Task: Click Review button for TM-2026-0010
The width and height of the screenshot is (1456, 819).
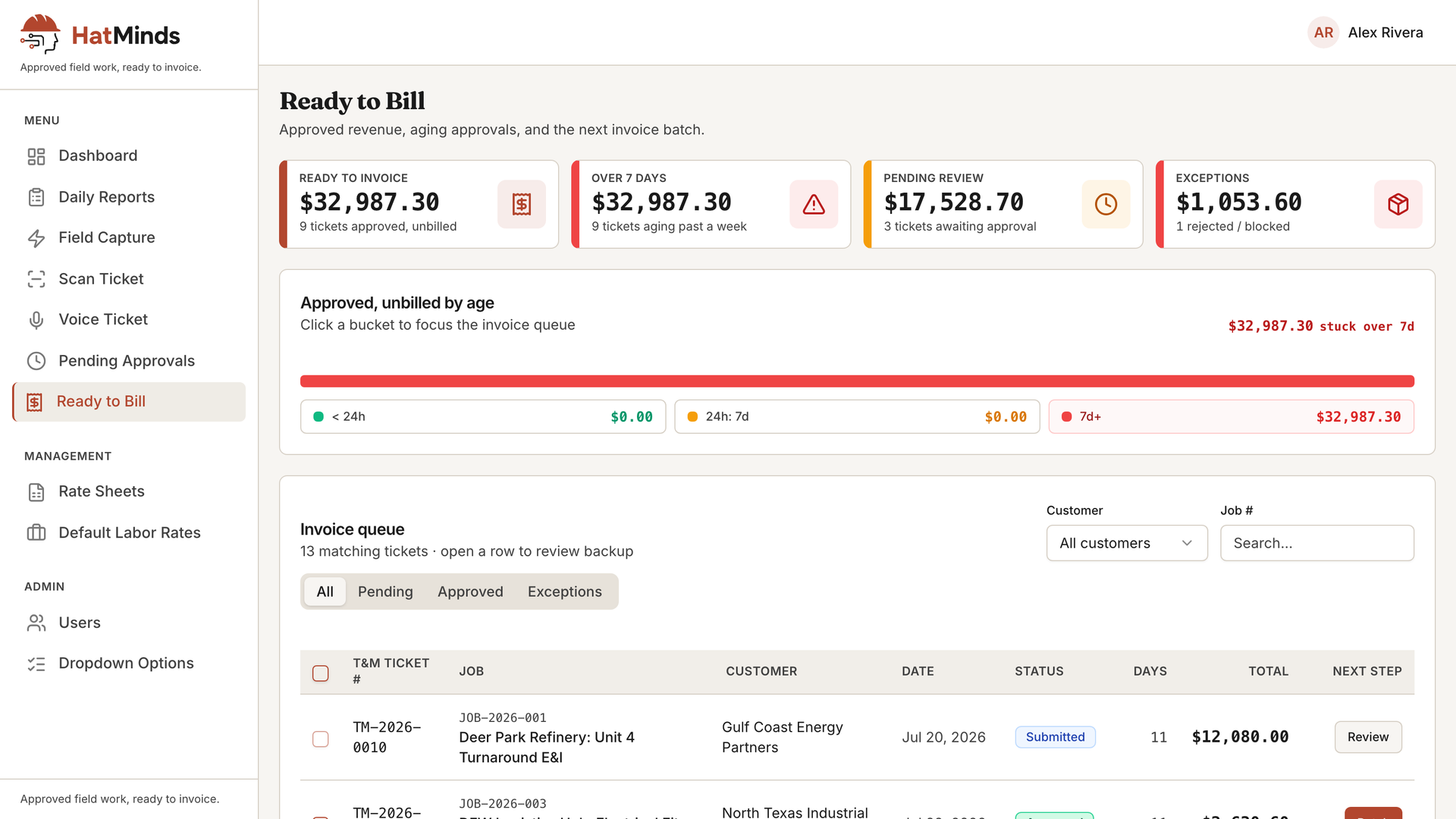Action: 1368,737
